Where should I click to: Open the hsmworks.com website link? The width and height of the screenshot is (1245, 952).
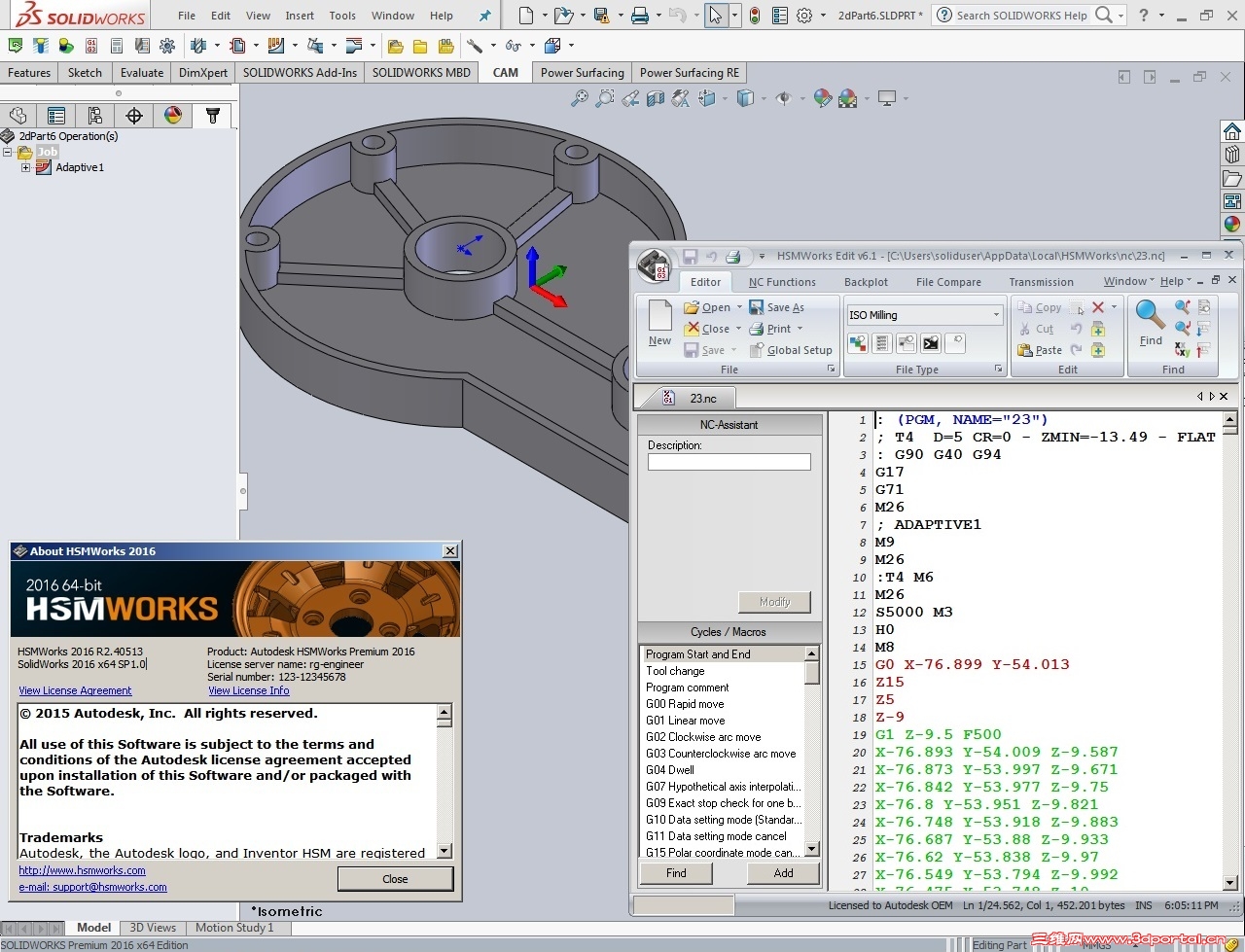coord(83,870)
